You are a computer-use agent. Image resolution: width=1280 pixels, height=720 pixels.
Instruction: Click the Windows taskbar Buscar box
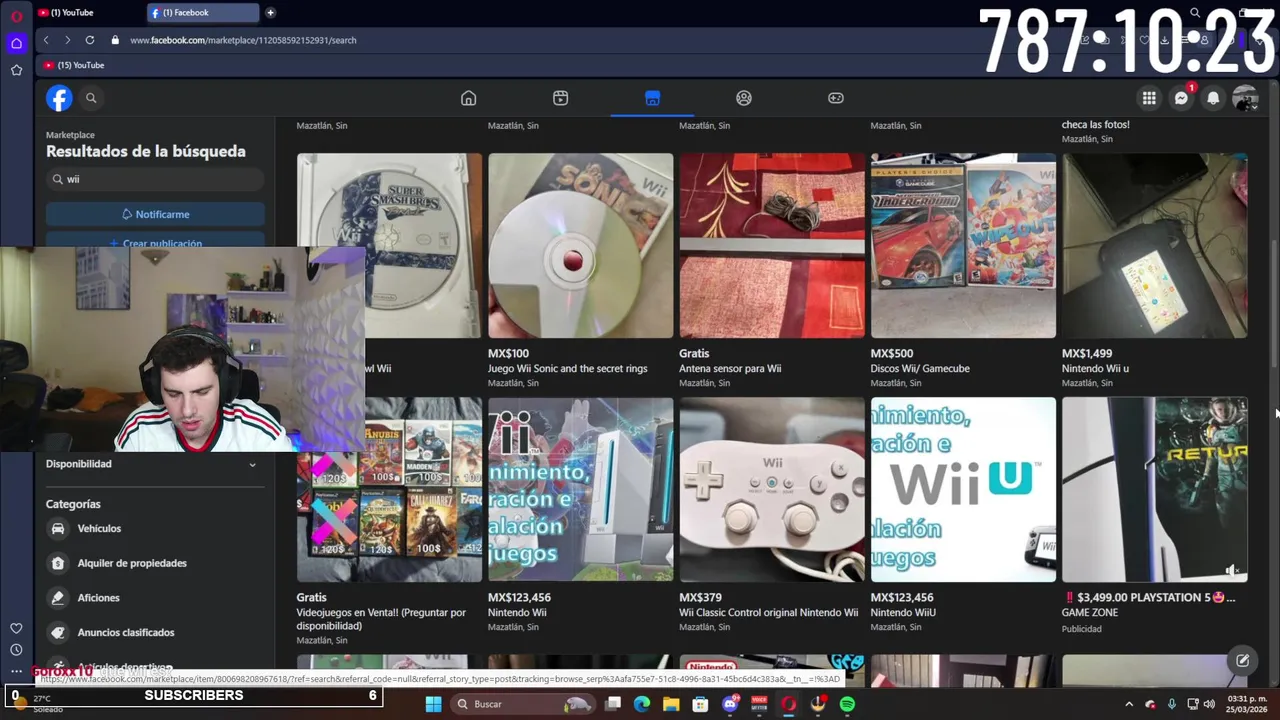(x=525, y=704)
